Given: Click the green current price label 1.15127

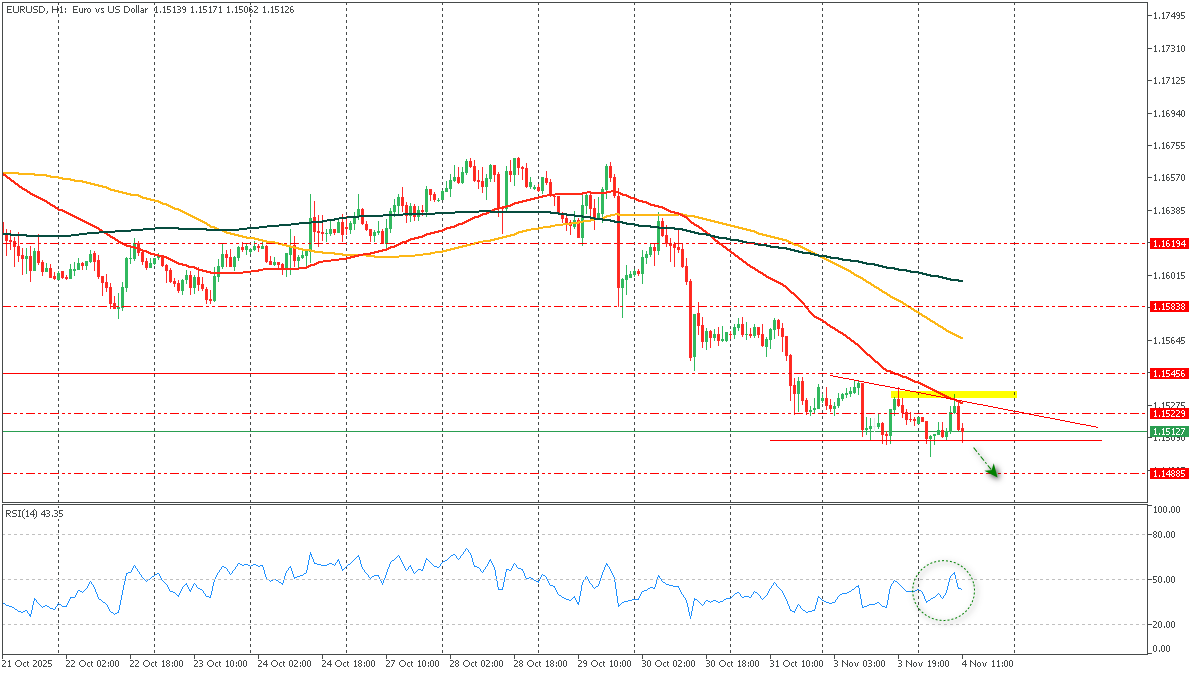Looking at the screenshot, I should 1168,432.
